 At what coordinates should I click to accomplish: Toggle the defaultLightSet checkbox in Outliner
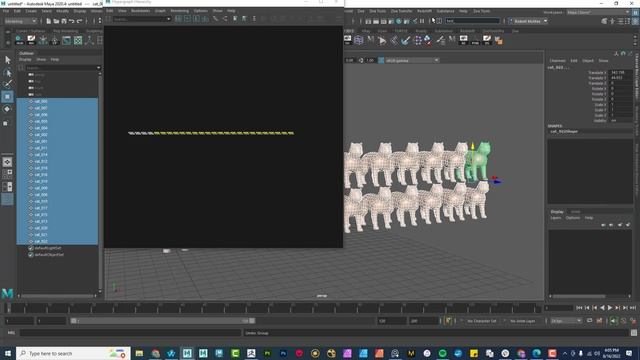tap(31, 248)
